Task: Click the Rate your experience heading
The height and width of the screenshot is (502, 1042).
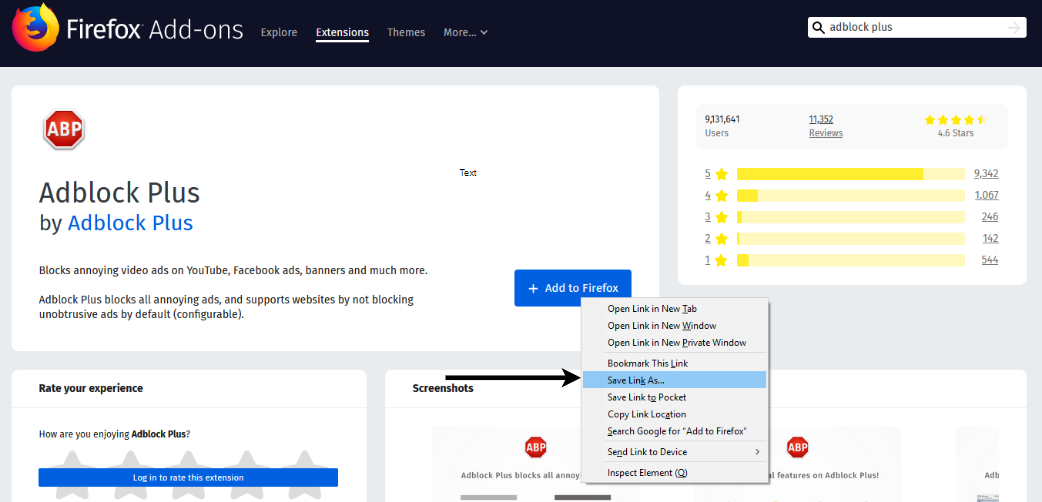Action: [90, 388]
